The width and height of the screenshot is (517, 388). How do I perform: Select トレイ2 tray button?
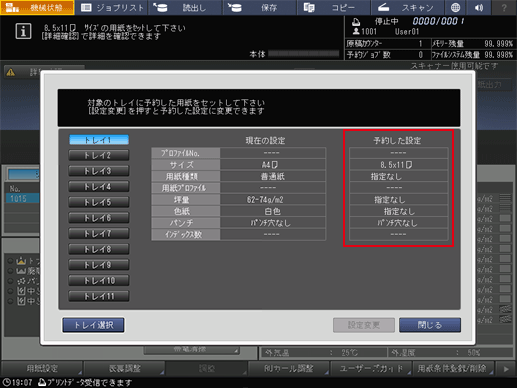pos(99,155)
